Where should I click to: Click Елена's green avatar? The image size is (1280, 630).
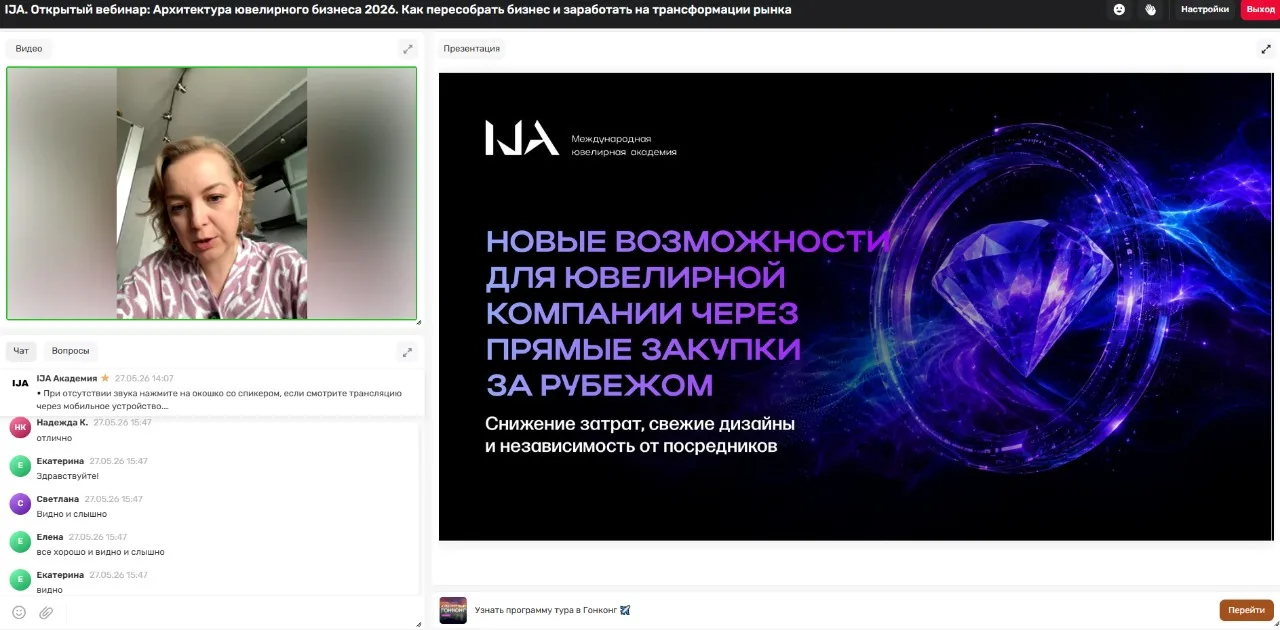[20, 542]
